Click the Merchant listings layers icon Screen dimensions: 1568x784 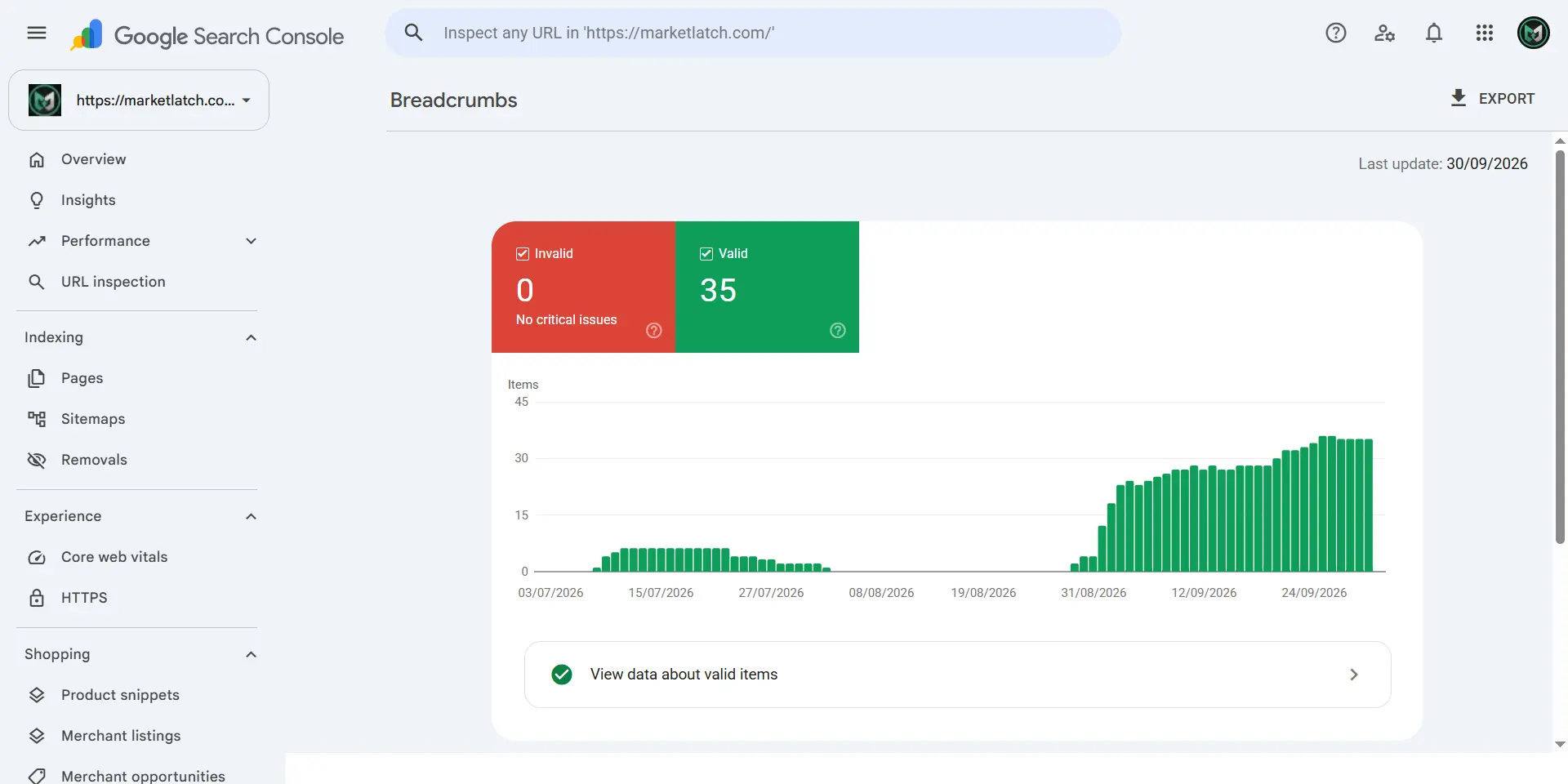[x=37, y=736]
